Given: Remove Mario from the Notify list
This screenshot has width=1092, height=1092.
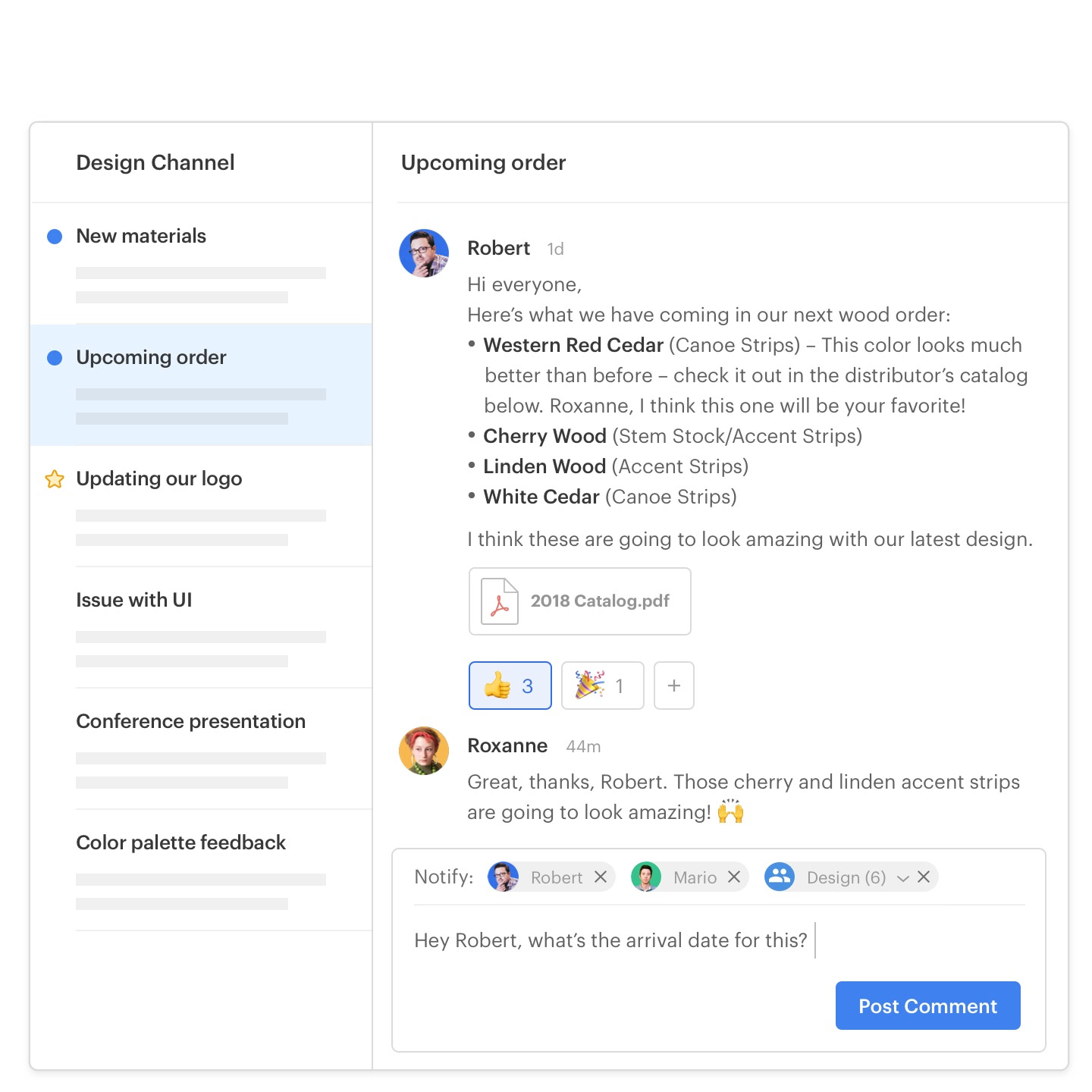Looking at the screenshot, I should tap(734, 877).
